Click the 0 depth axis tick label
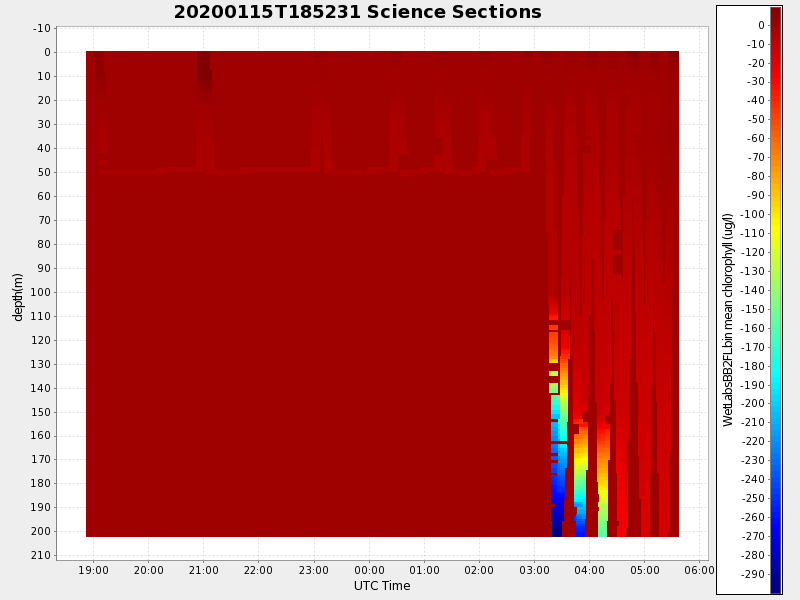Viewport: 800px width, 600px height. (48, 52)
